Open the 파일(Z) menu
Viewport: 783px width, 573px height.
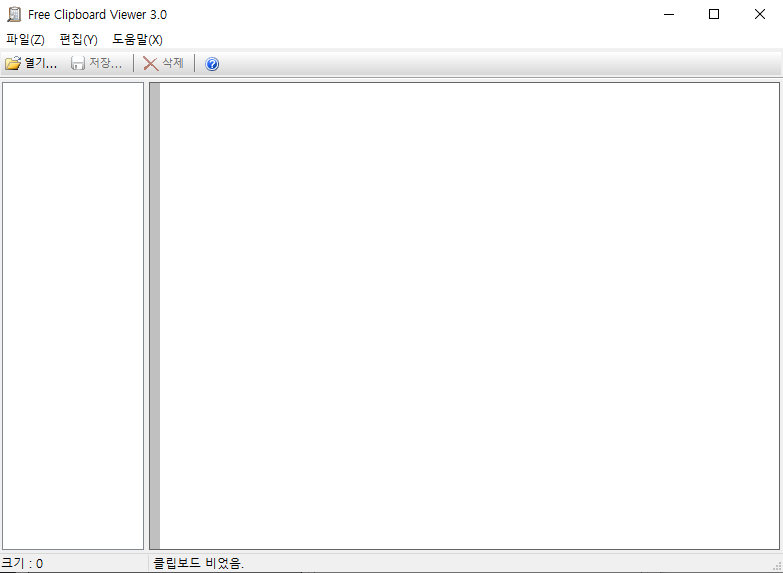[x=25, y=39]
